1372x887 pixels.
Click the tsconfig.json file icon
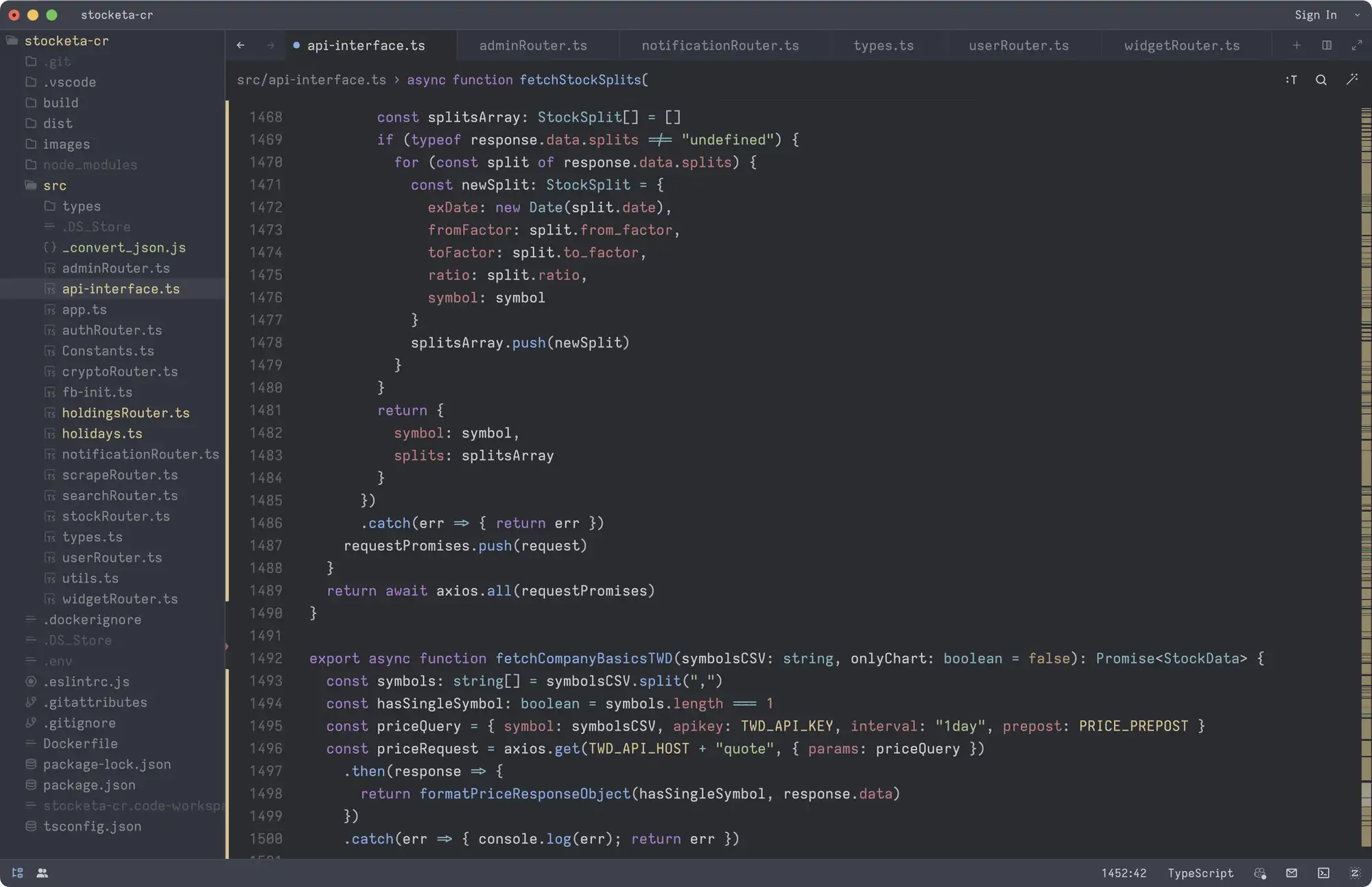pos(31,827)
